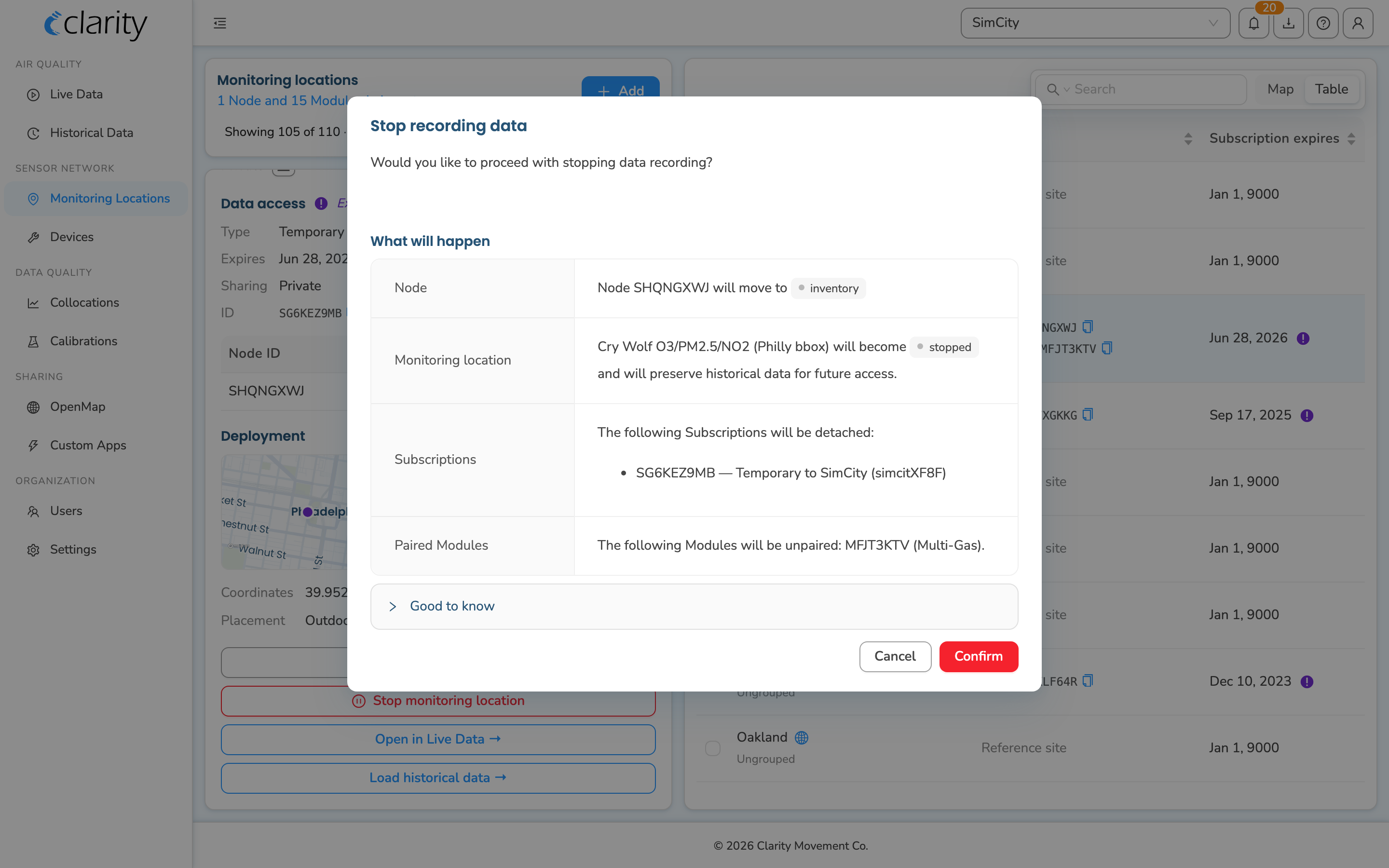The height and width of the screenshot is (868, 1389).
Task: Go to Live Data
Action: [96, 95]
